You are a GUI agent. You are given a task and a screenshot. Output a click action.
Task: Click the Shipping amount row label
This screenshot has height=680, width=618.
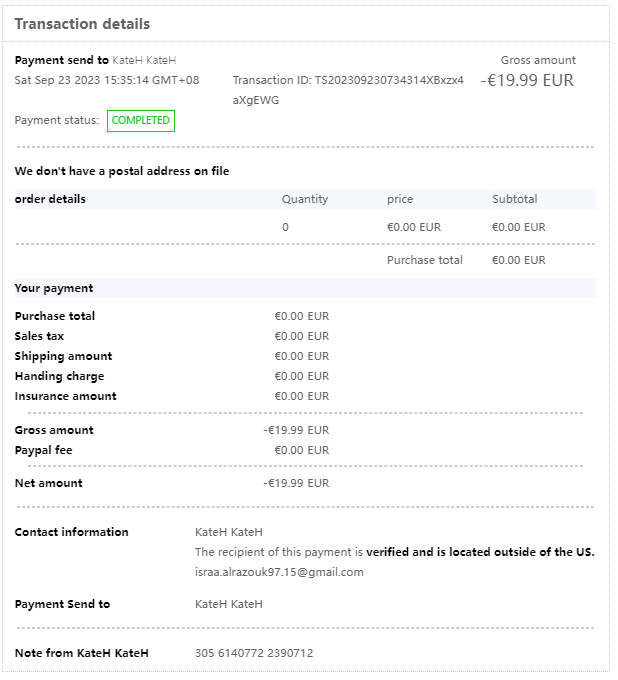(x=63, y=356)
